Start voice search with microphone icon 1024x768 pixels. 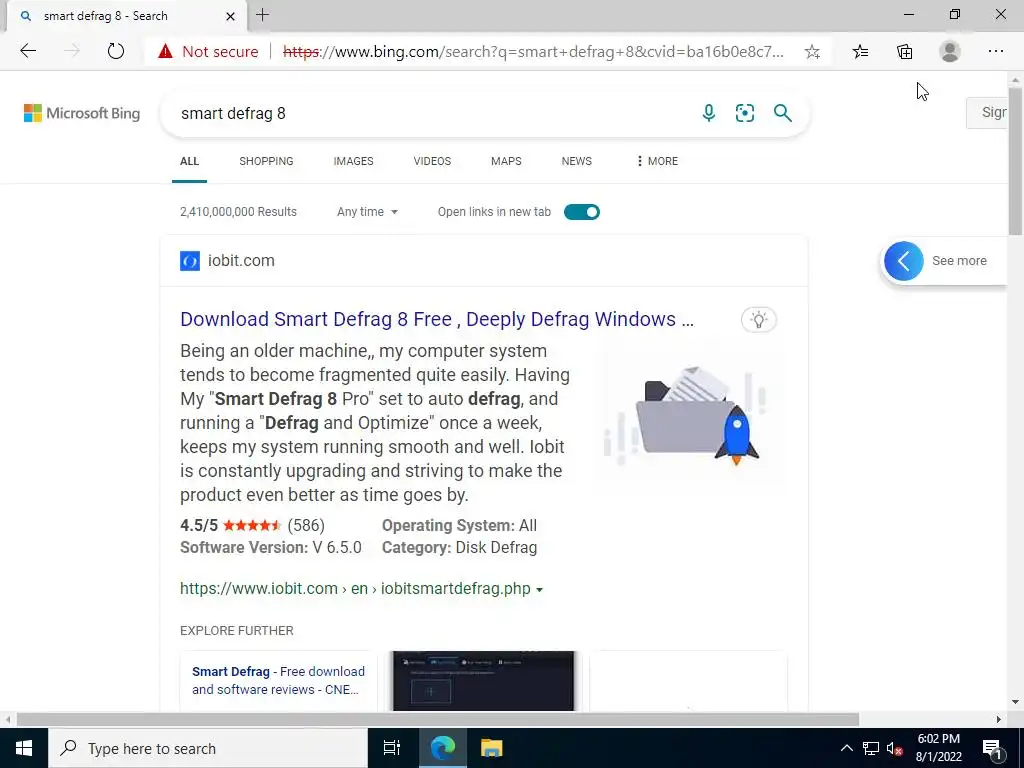click(x=709, y=113)
